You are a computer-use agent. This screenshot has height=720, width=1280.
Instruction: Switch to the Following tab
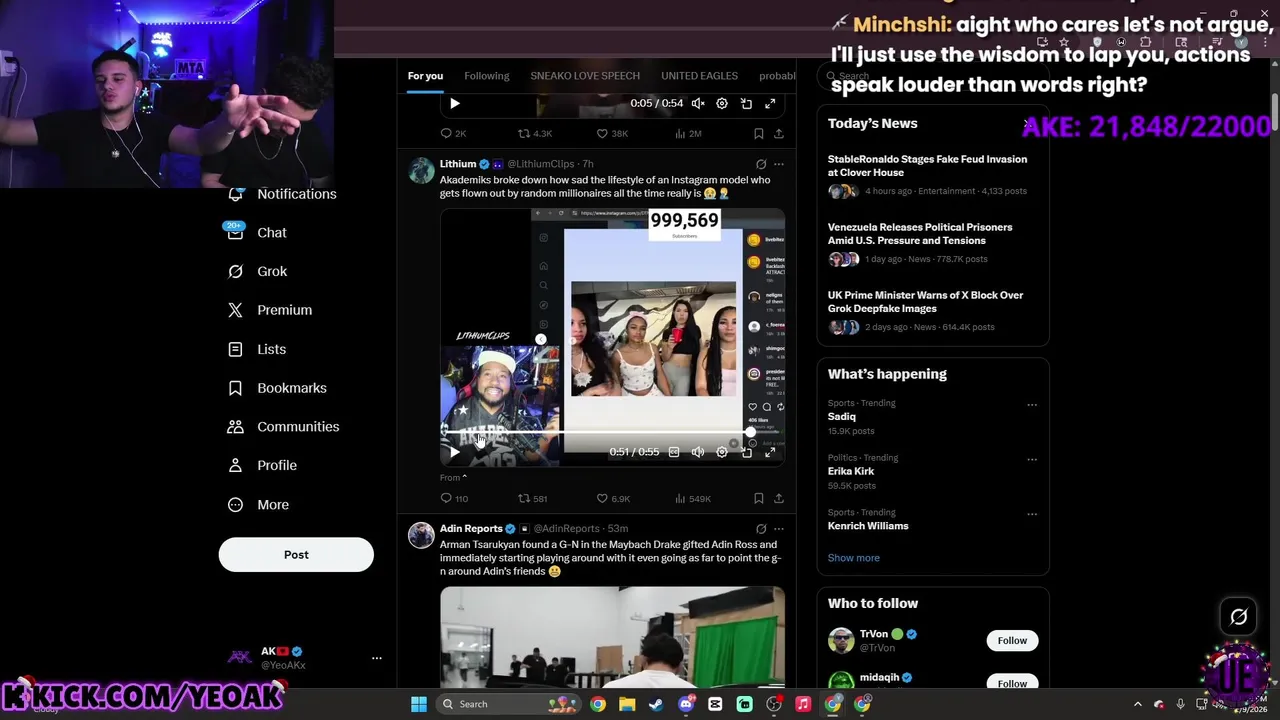[487, 76]
